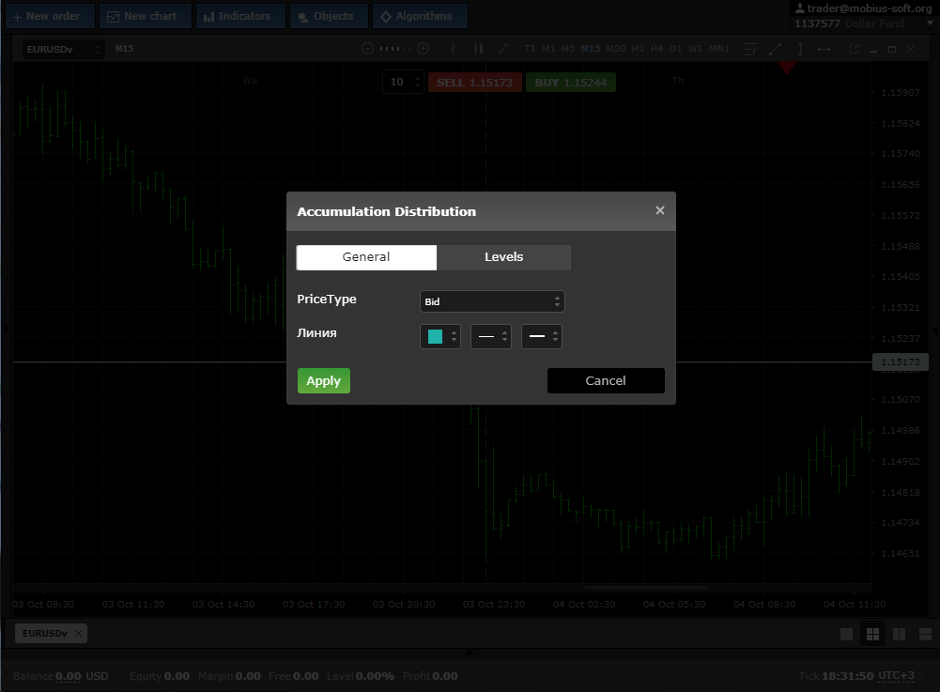This screenshot has width=940, height=692.
Task: Click the New chart button
Action: coord(146,16)
